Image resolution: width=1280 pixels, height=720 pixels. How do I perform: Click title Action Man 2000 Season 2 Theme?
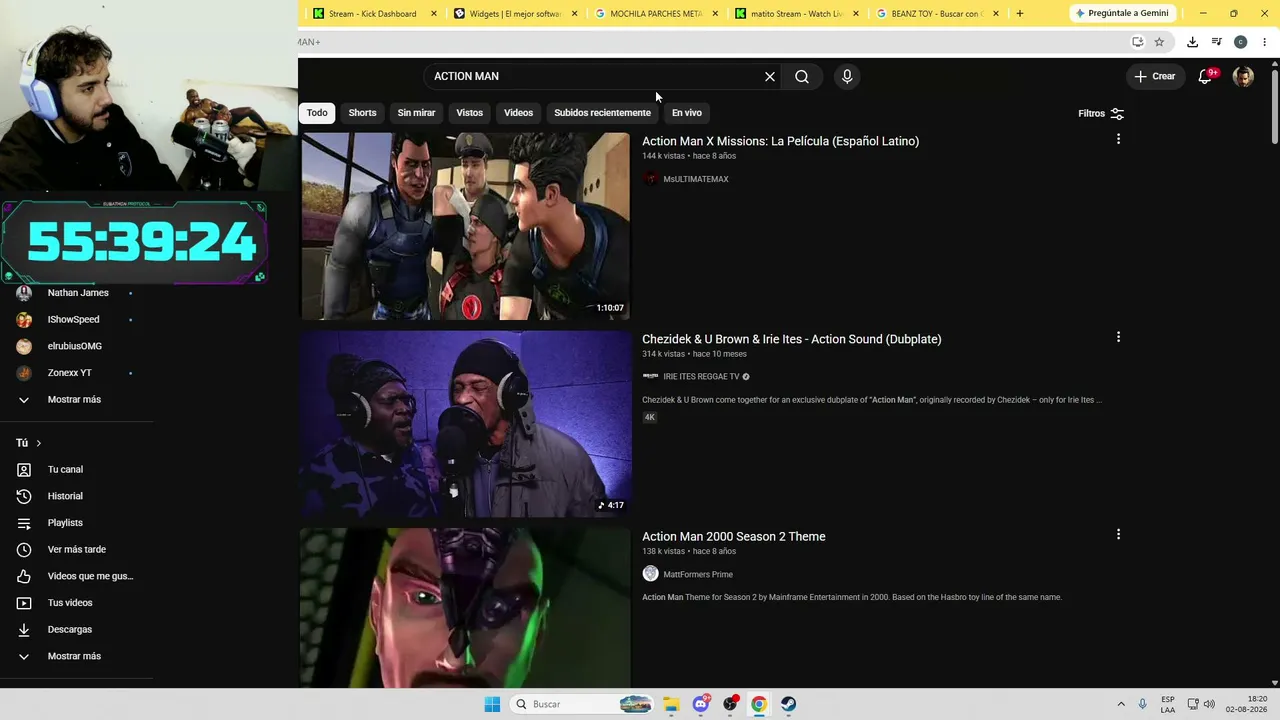733,537
